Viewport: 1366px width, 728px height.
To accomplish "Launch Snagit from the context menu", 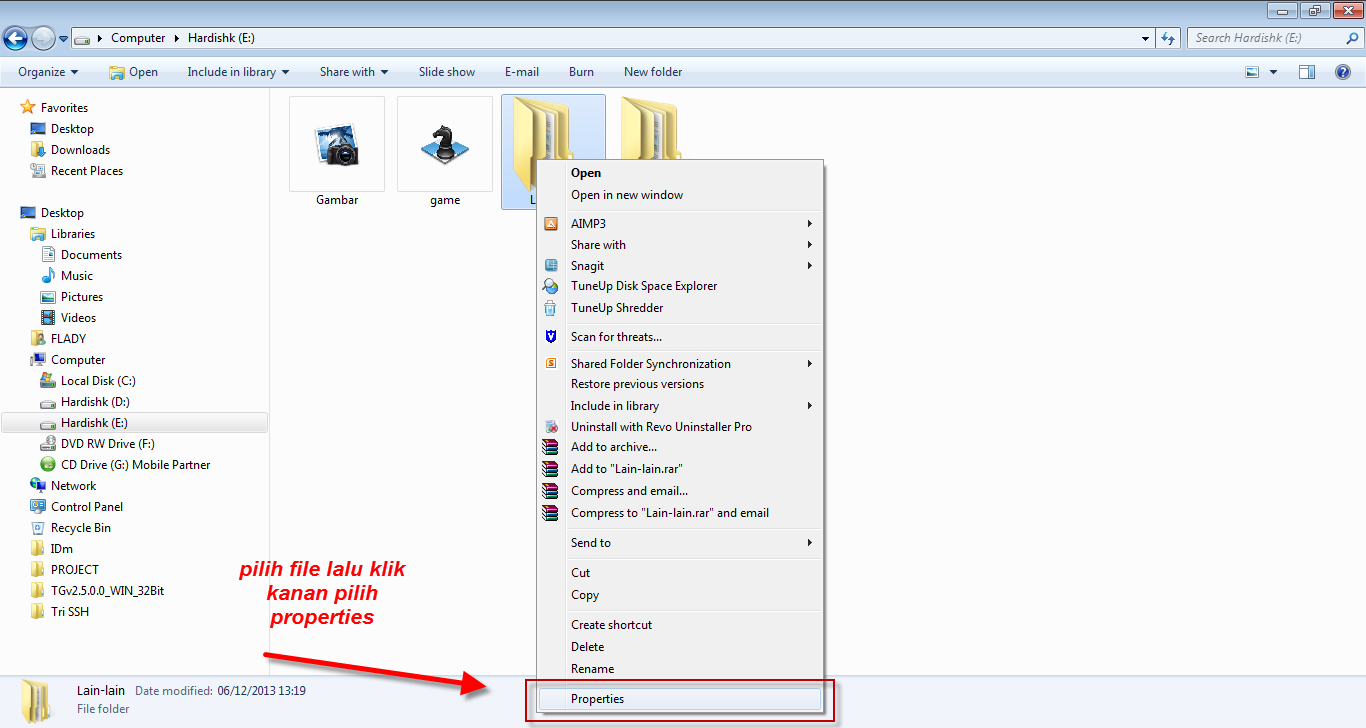I will tap(587, 265).
